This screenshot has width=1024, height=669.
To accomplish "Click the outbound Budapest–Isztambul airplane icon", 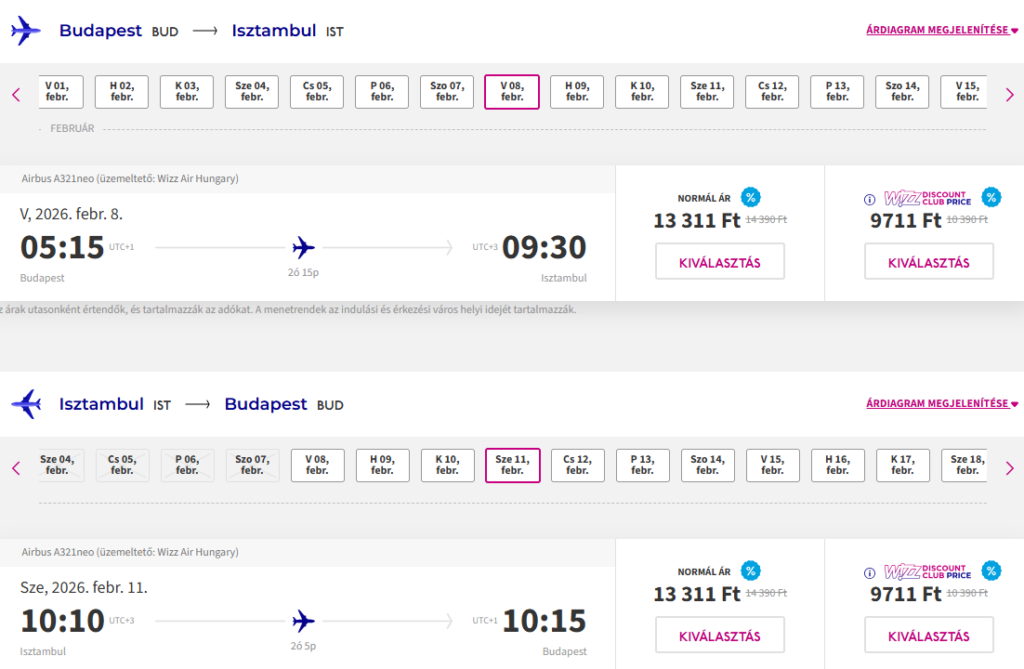I will tap(26, 31).
